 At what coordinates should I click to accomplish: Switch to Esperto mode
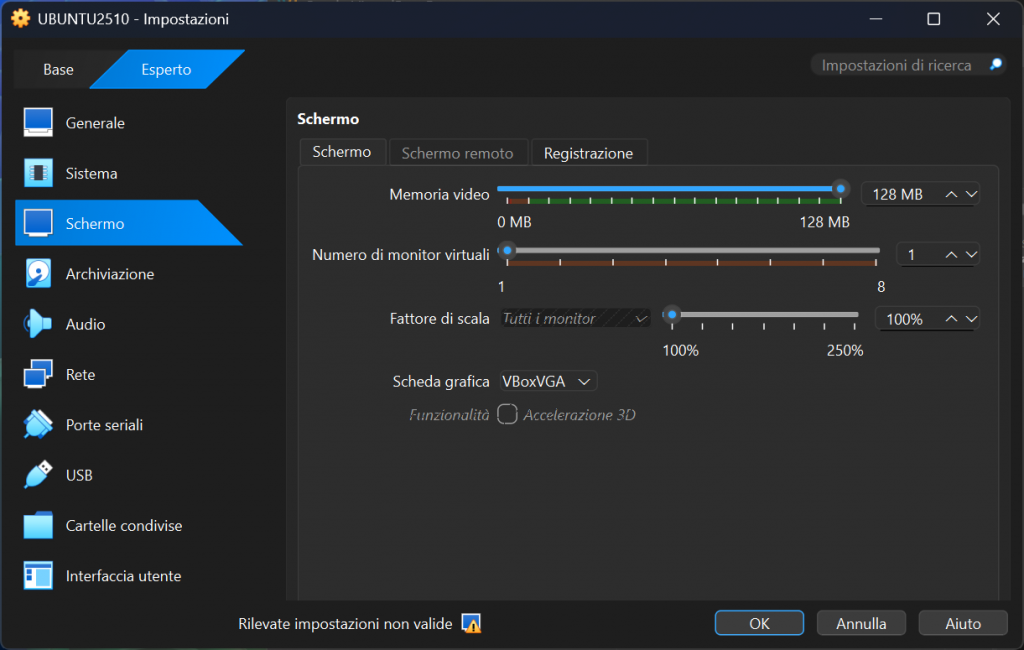(166, 70)
